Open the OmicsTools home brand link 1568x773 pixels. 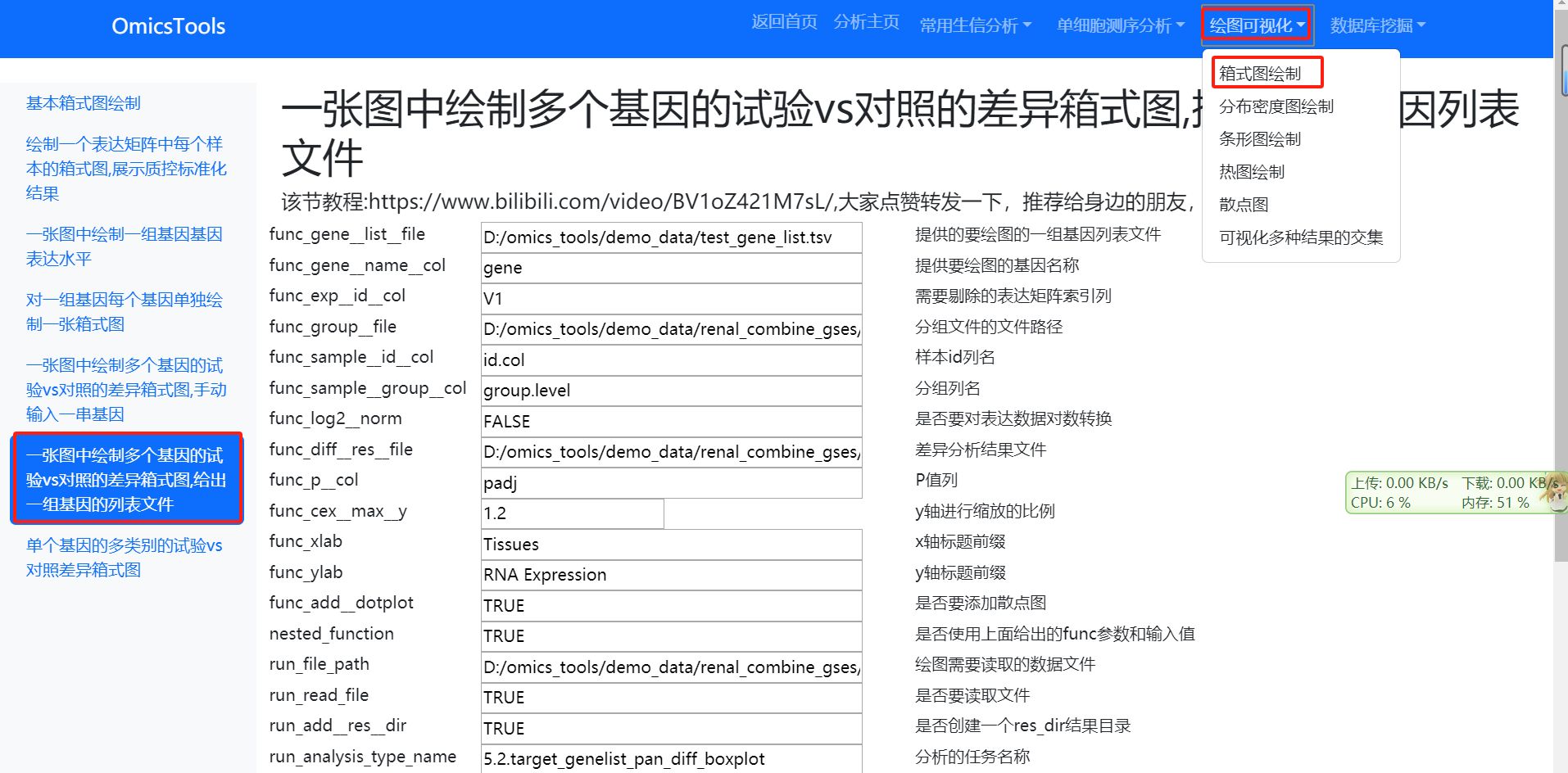click(168, 26)
